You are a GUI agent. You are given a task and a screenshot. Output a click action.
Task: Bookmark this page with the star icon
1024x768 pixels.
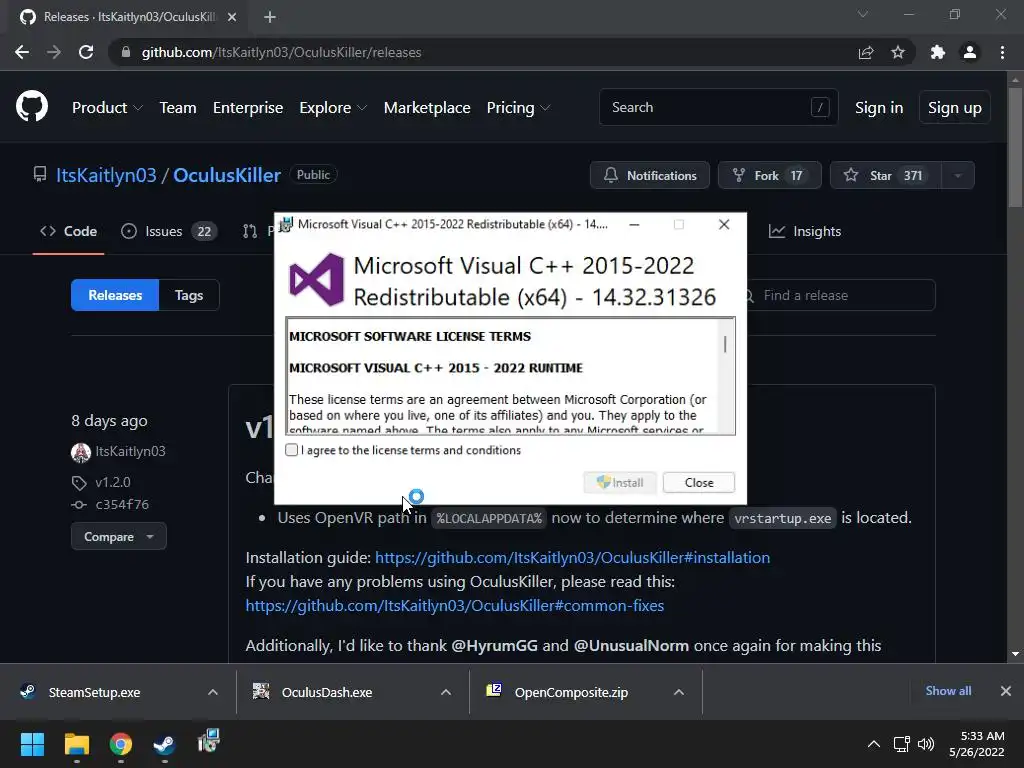[898, 52]
